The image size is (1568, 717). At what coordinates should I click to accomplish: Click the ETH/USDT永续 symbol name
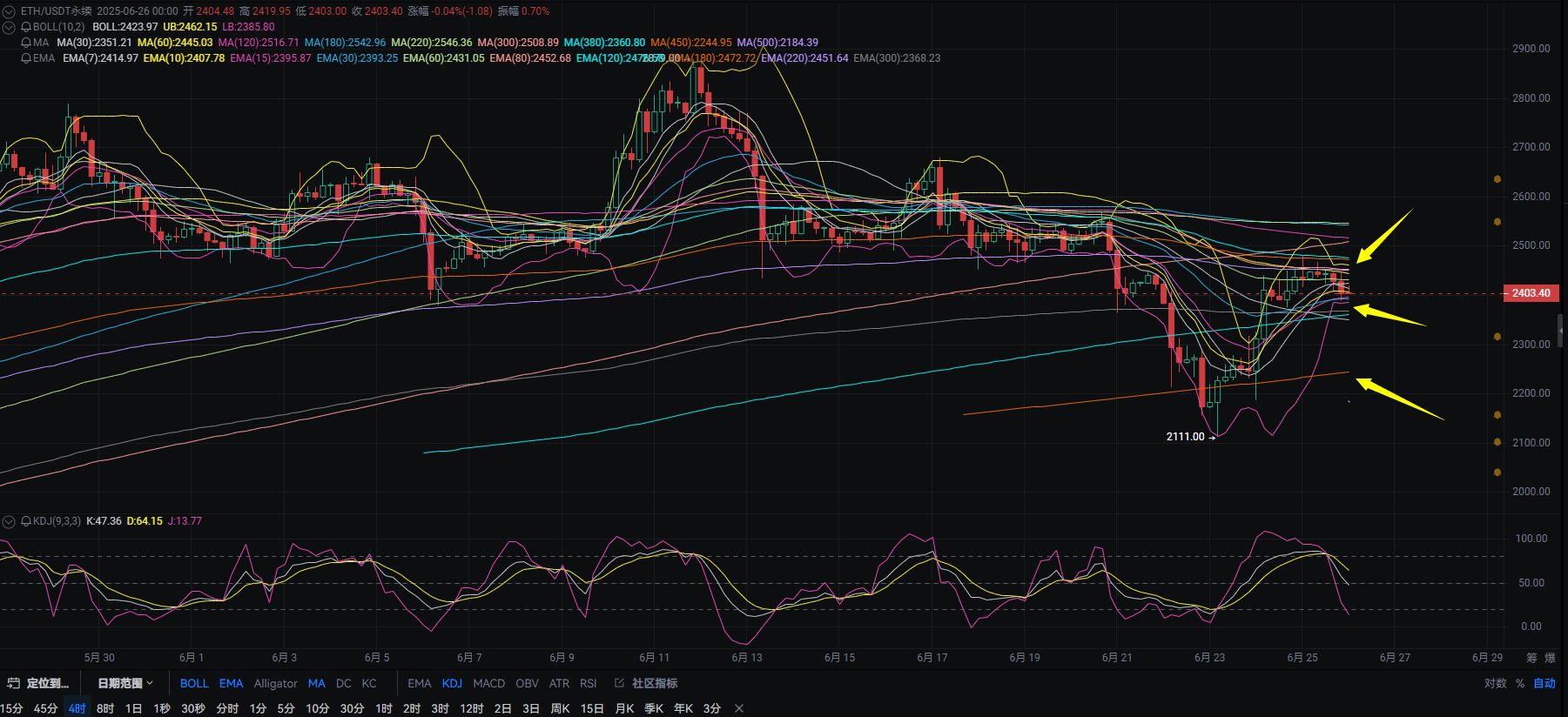[56, 11]
